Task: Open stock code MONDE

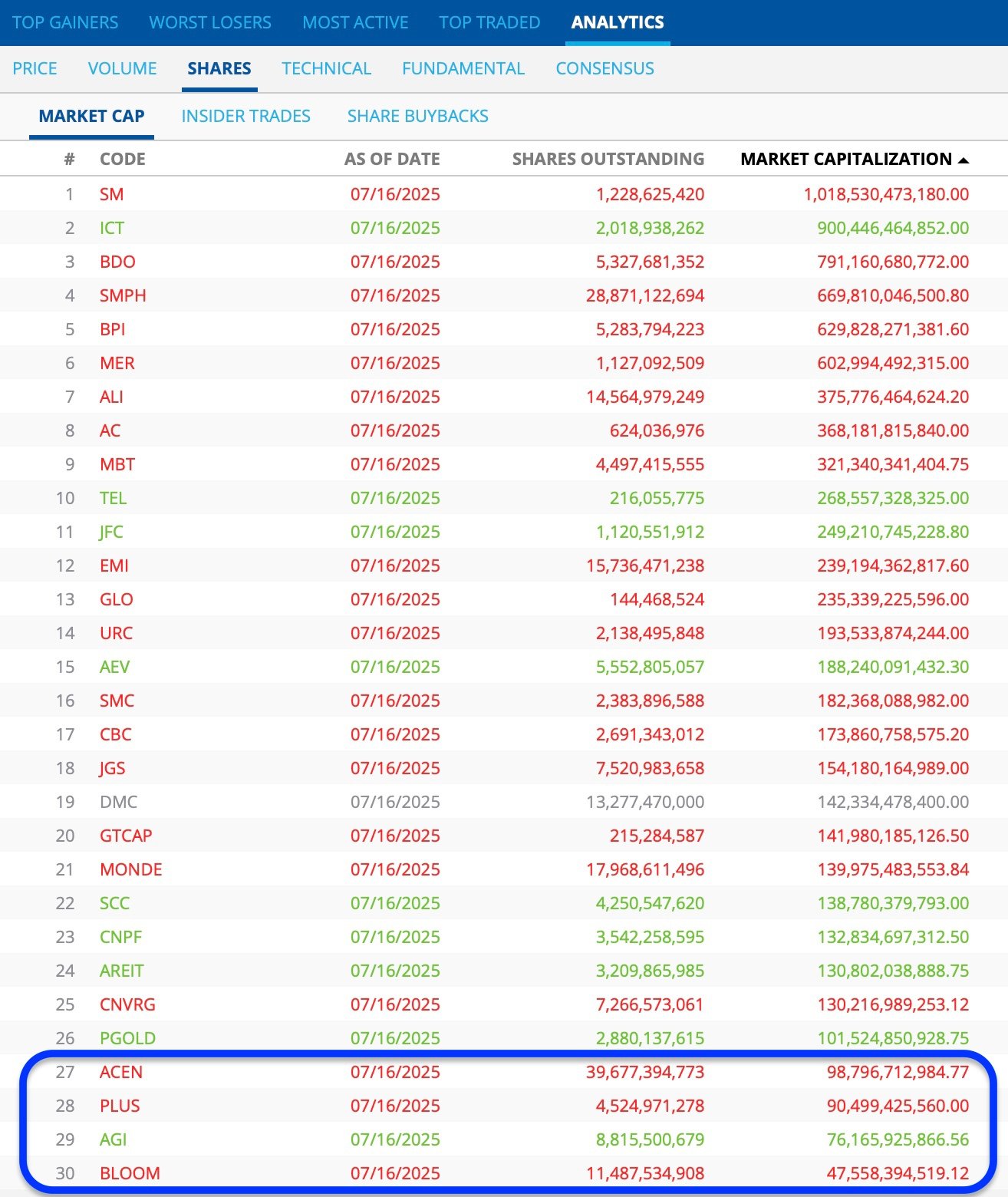Action: 131,869
